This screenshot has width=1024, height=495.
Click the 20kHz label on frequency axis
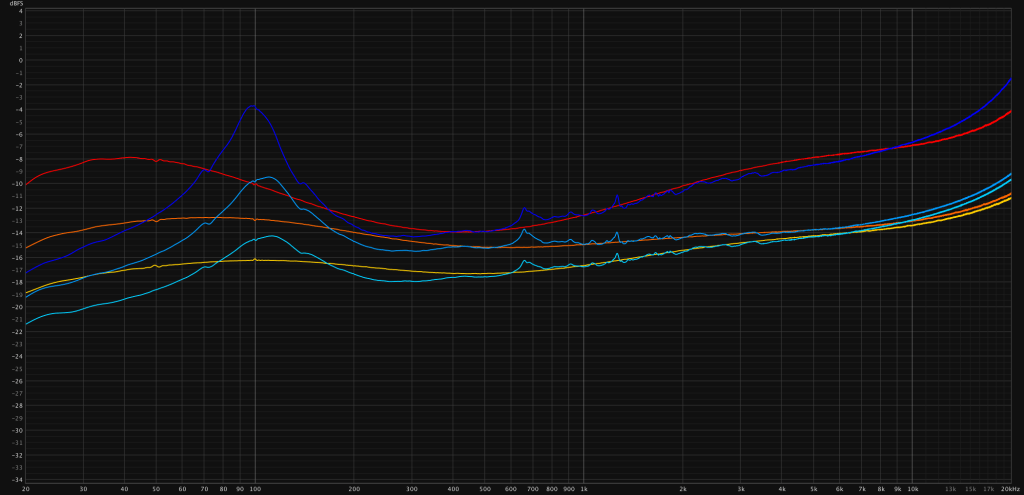1008,489
